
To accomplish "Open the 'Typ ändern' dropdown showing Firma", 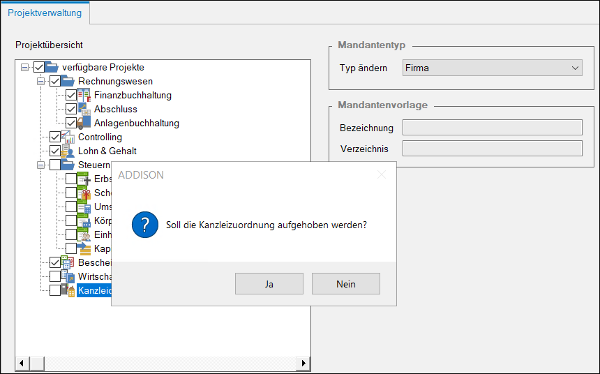I will pyautogui.click(x=492, y=68).
